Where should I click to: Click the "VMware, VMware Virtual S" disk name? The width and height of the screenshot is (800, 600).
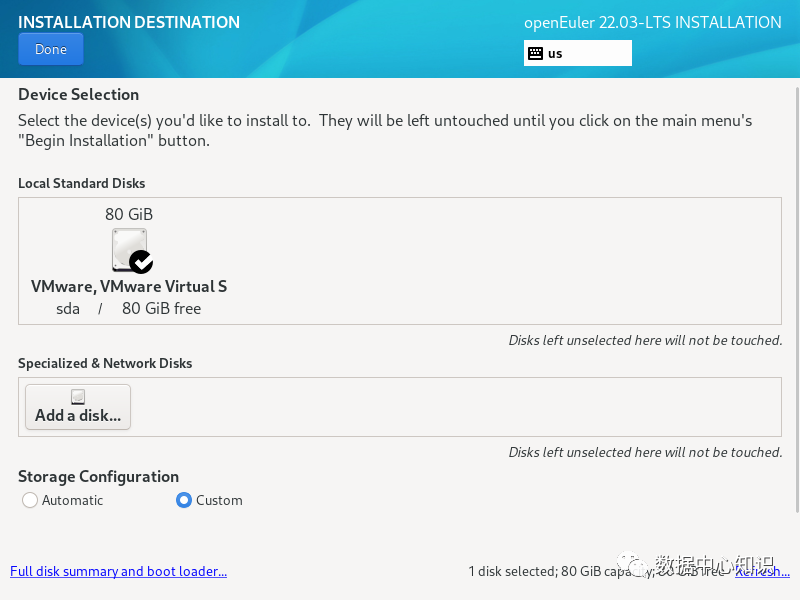point(129,286)
